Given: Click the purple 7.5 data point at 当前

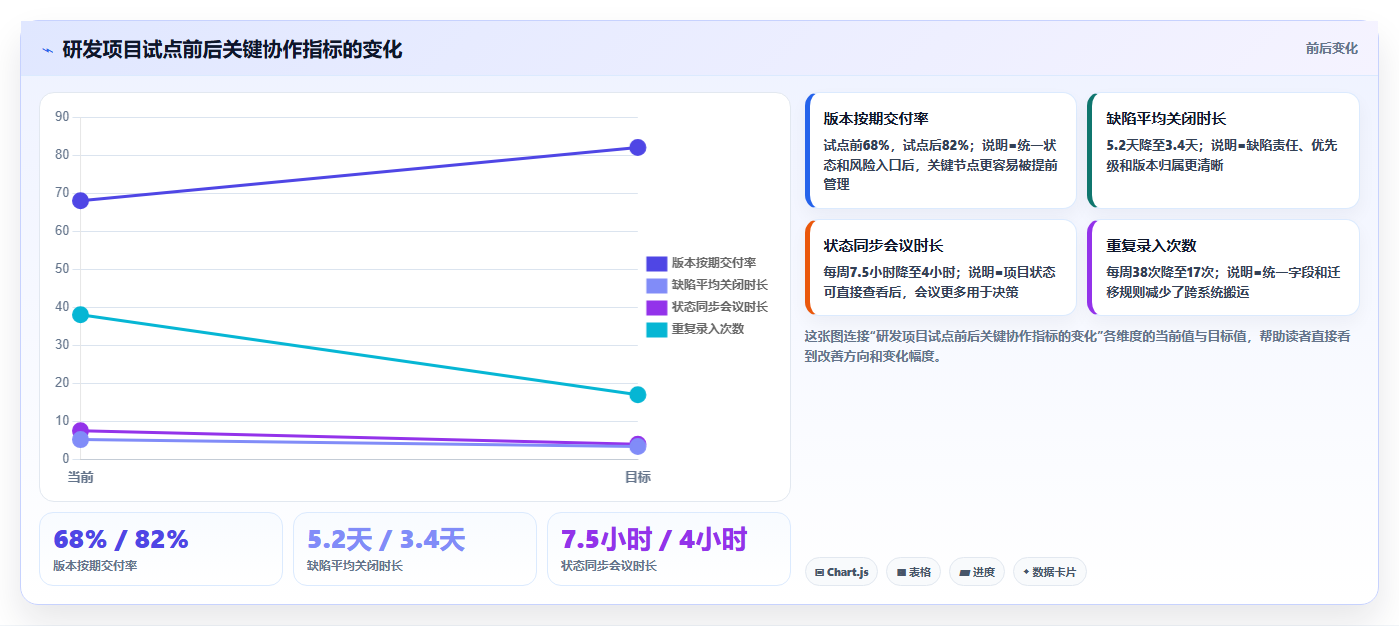Looking at the screenshot, I should point(81,430).
